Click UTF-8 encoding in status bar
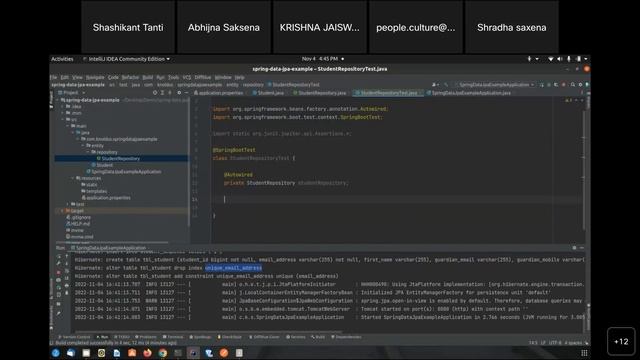 pyautogui.click(x=555, y=343)
